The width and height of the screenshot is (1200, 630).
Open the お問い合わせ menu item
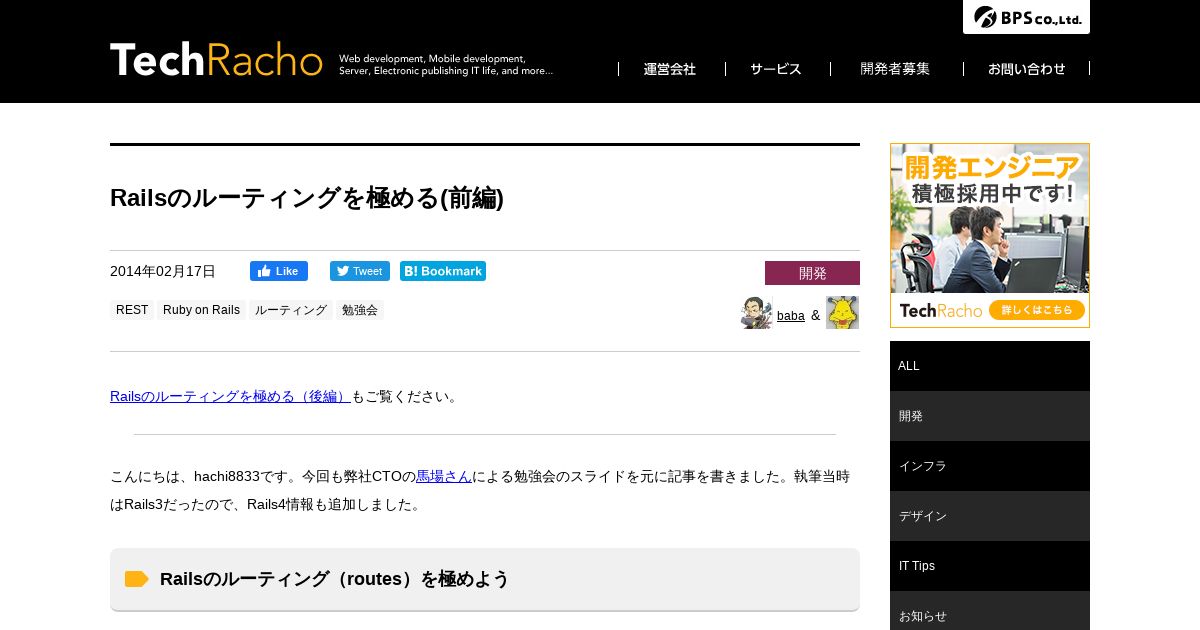1027,69
